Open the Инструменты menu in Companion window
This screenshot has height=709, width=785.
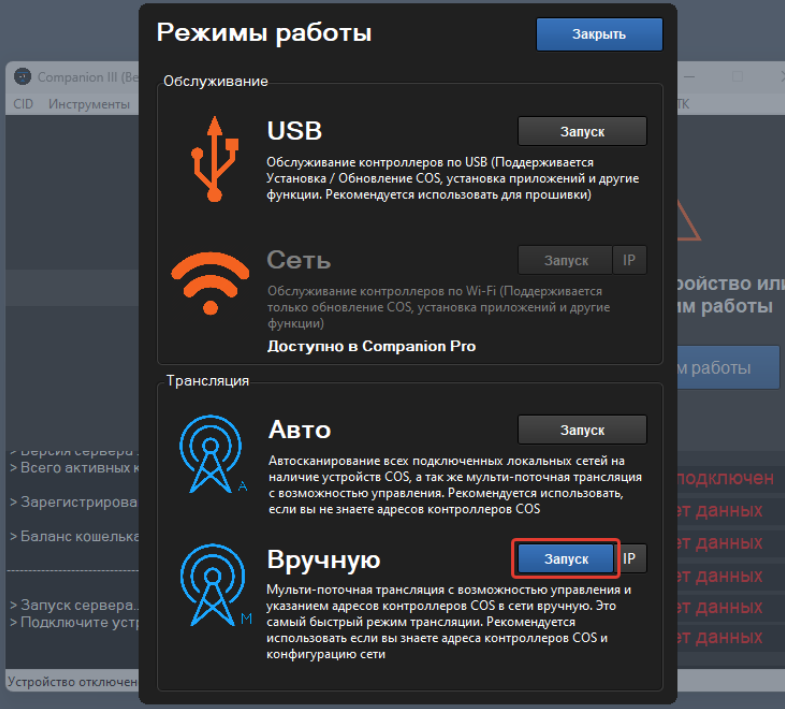(x=89, y=104)
